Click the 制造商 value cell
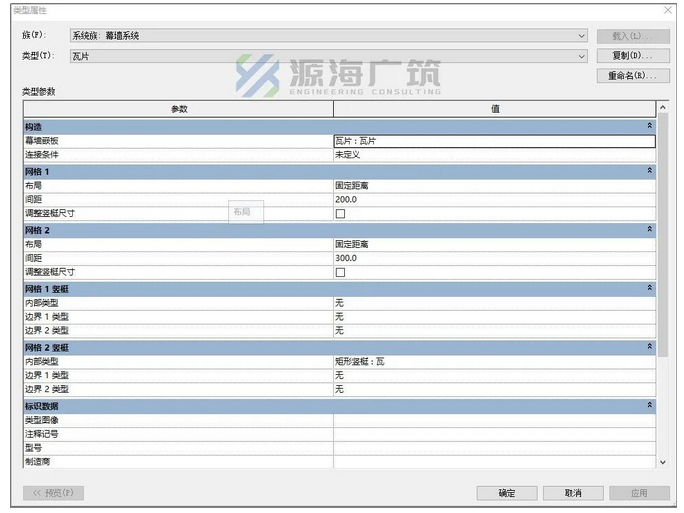Viewport: 684px width, 513px height. click(495, 462)
